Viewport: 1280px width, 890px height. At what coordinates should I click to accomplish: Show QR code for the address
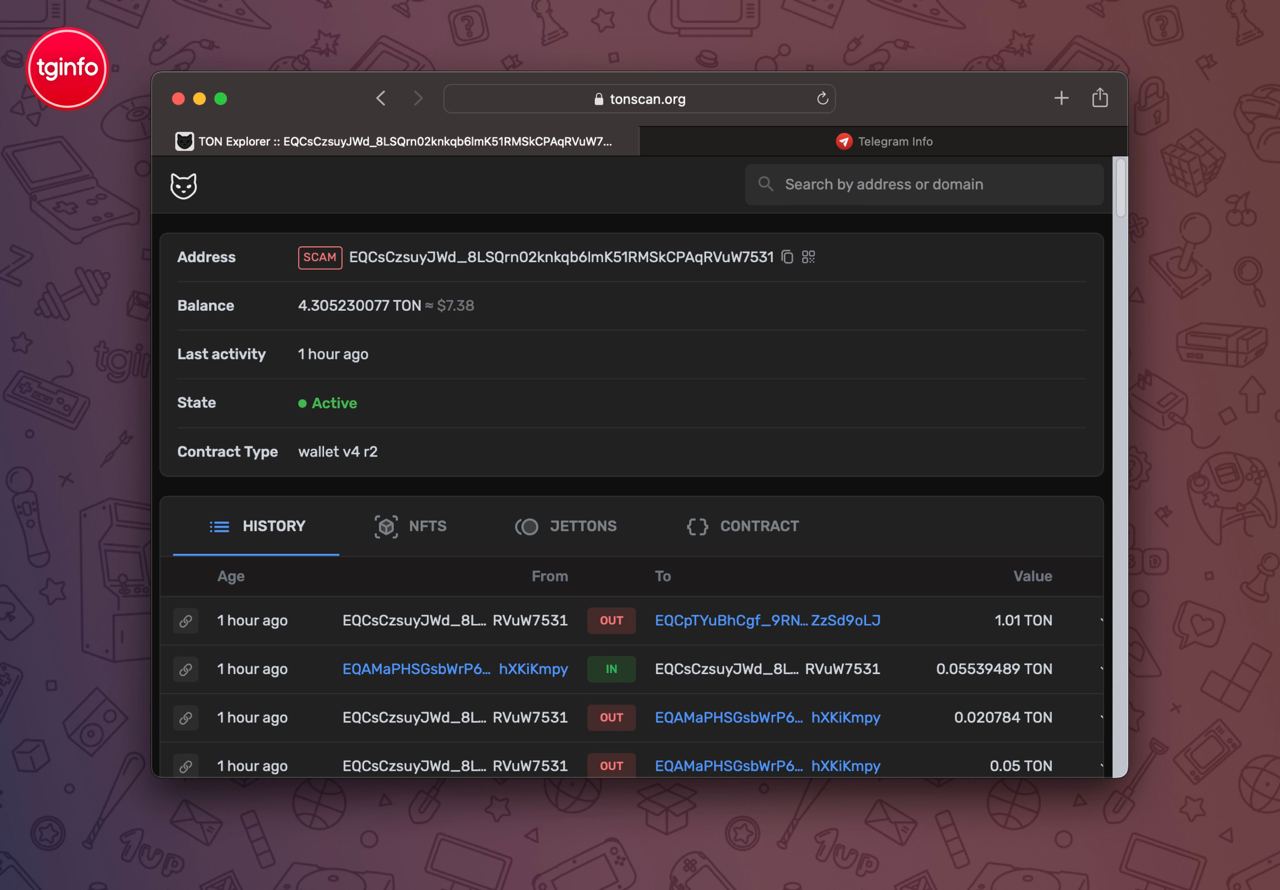808,257
